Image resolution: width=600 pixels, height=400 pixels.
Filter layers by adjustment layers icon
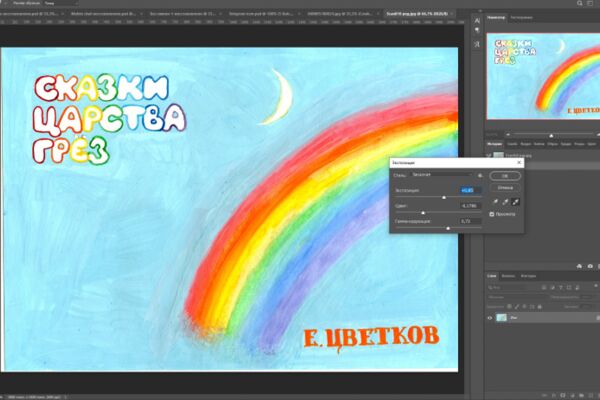(552, 287)
